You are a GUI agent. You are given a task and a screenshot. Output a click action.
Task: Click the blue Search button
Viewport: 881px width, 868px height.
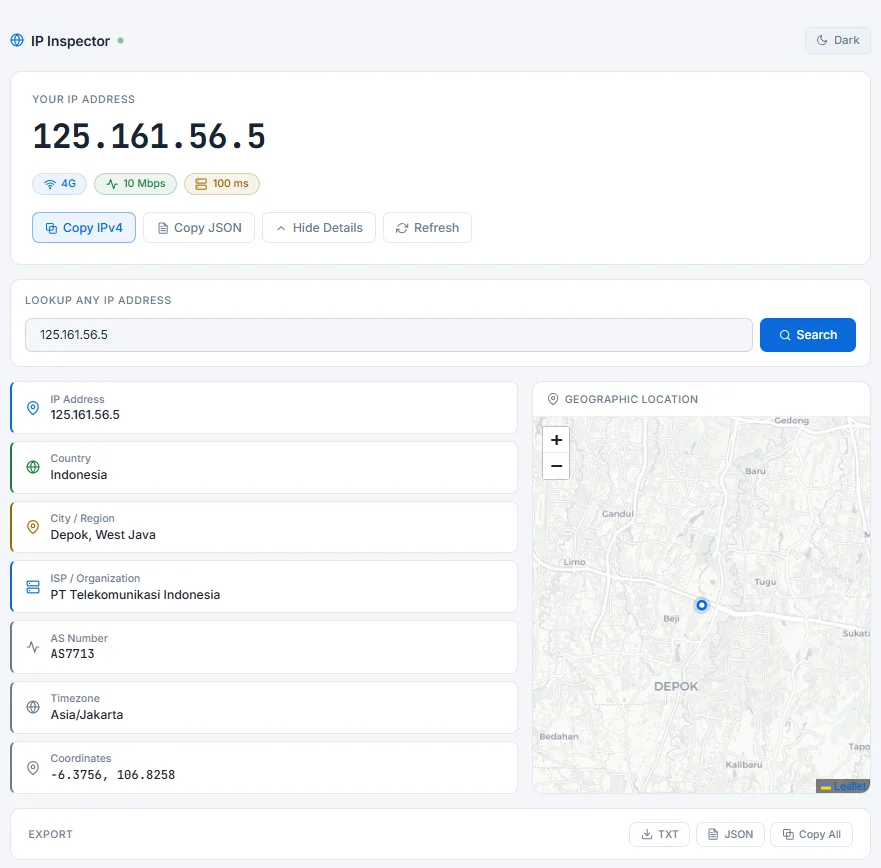807,335
